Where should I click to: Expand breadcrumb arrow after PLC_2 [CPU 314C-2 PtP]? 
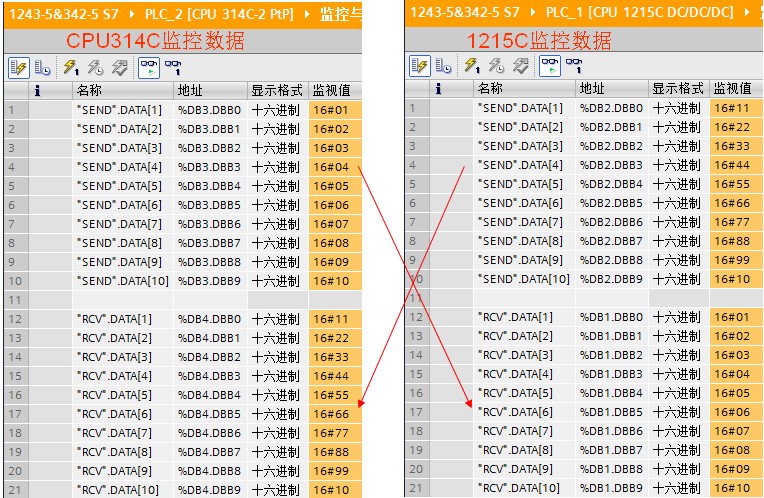coord(307,14)
